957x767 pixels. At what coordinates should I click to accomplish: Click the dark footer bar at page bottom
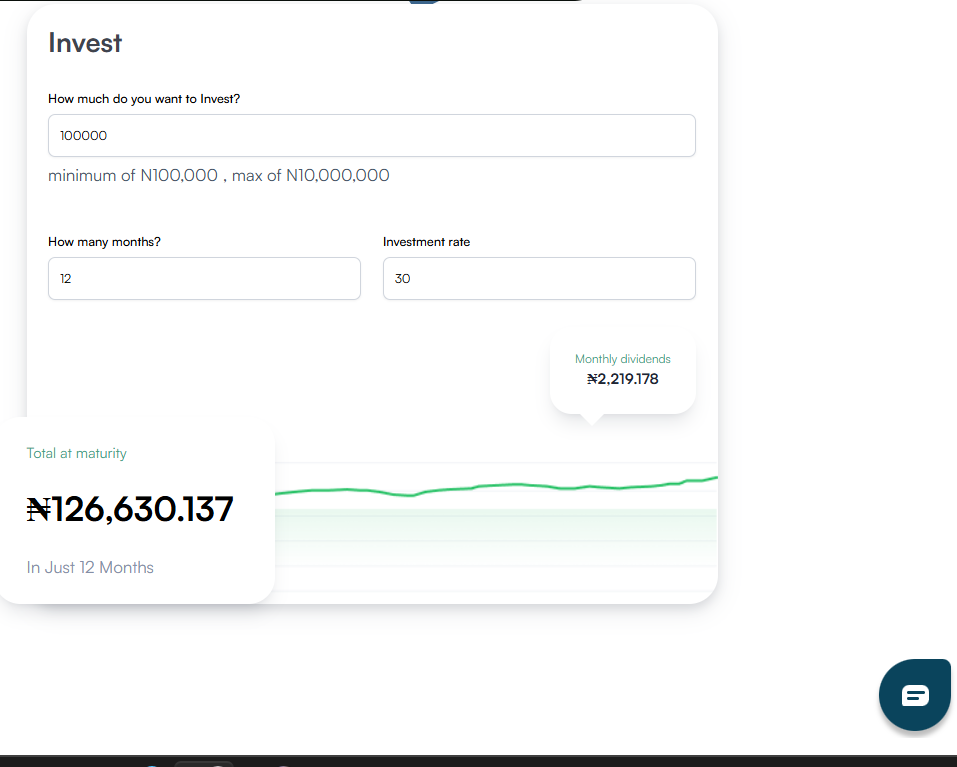pos(478,758)
